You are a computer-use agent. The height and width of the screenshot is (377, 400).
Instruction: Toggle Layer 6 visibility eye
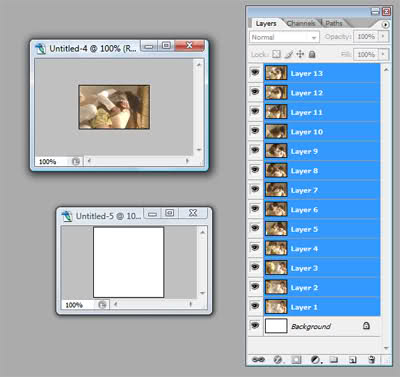[255, 209]
